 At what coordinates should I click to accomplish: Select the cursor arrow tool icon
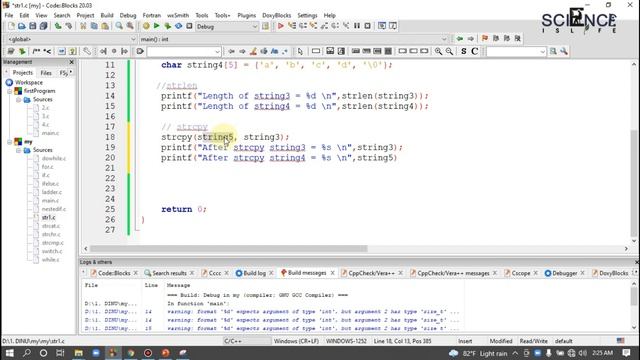tap(300, 51)
